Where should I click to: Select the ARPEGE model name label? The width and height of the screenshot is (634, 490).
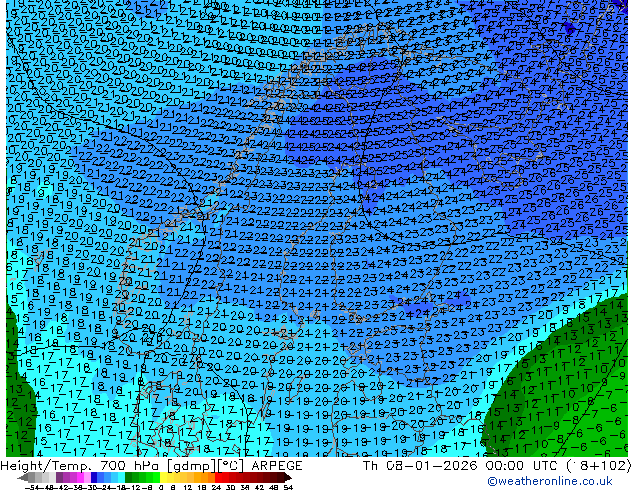point(277,466)
